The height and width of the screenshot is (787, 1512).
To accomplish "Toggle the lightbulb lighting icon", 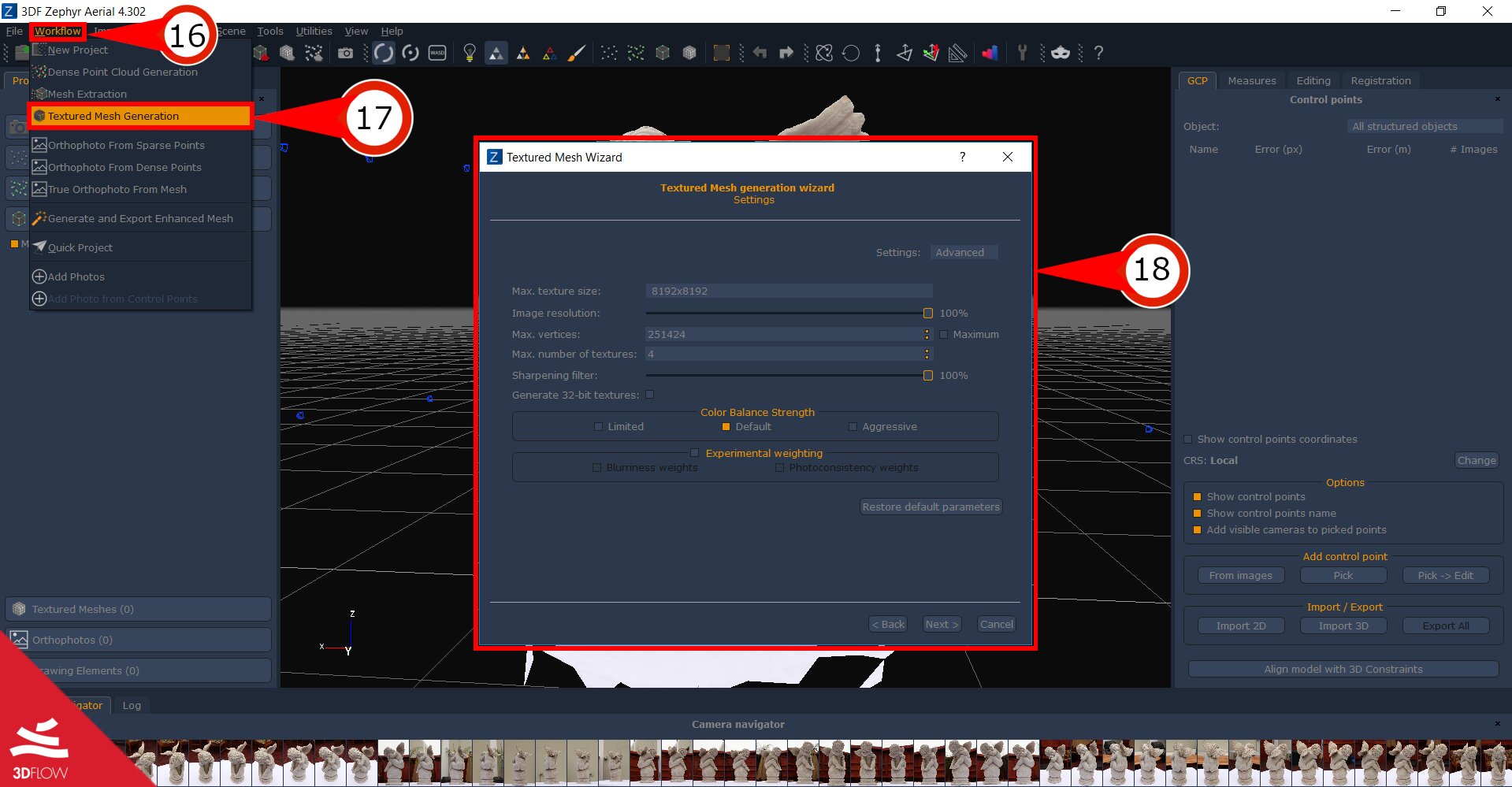I will 470,53.
